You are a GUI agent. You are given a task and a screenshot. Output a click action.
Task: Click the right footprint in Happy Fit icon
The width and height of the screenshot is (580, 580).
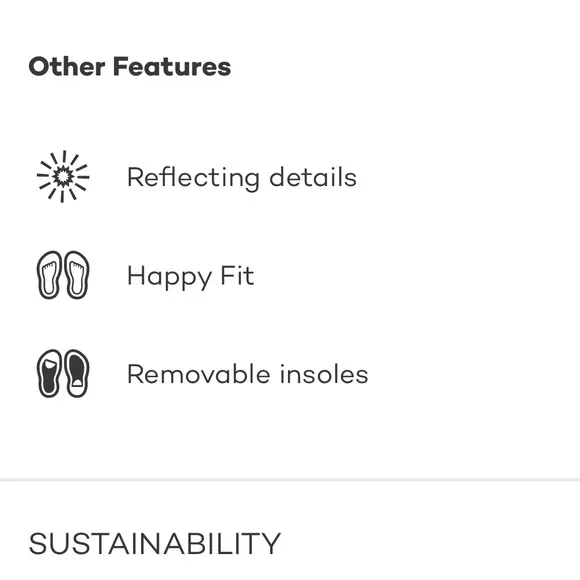click(77, 275)
